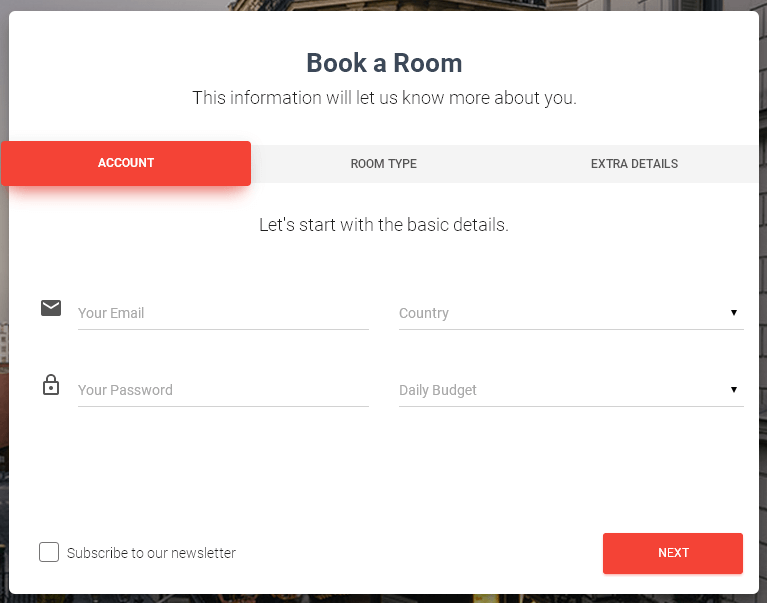Click the padlock icon beside password field
The image size is (767, 603).
51,385
